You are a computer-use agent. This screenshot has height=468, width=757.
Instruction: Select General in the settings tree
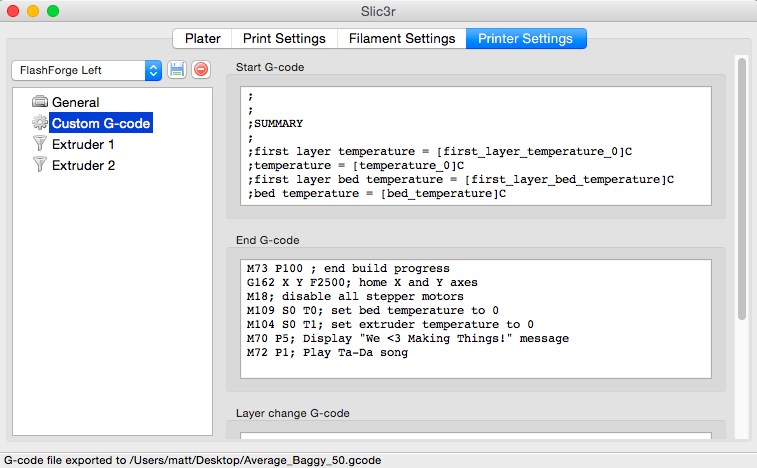click(x=75, y=102)
